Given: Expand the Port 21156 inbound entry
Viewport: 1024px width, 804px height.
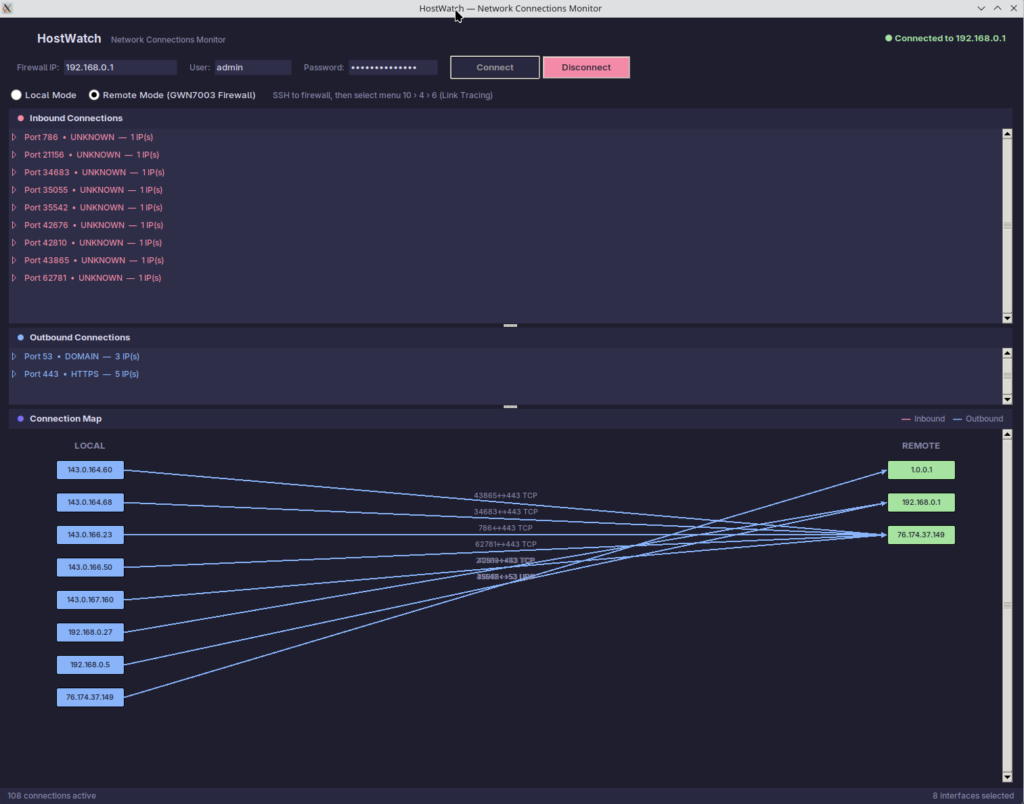Looking at the screenshot, I should coord(14,155).
